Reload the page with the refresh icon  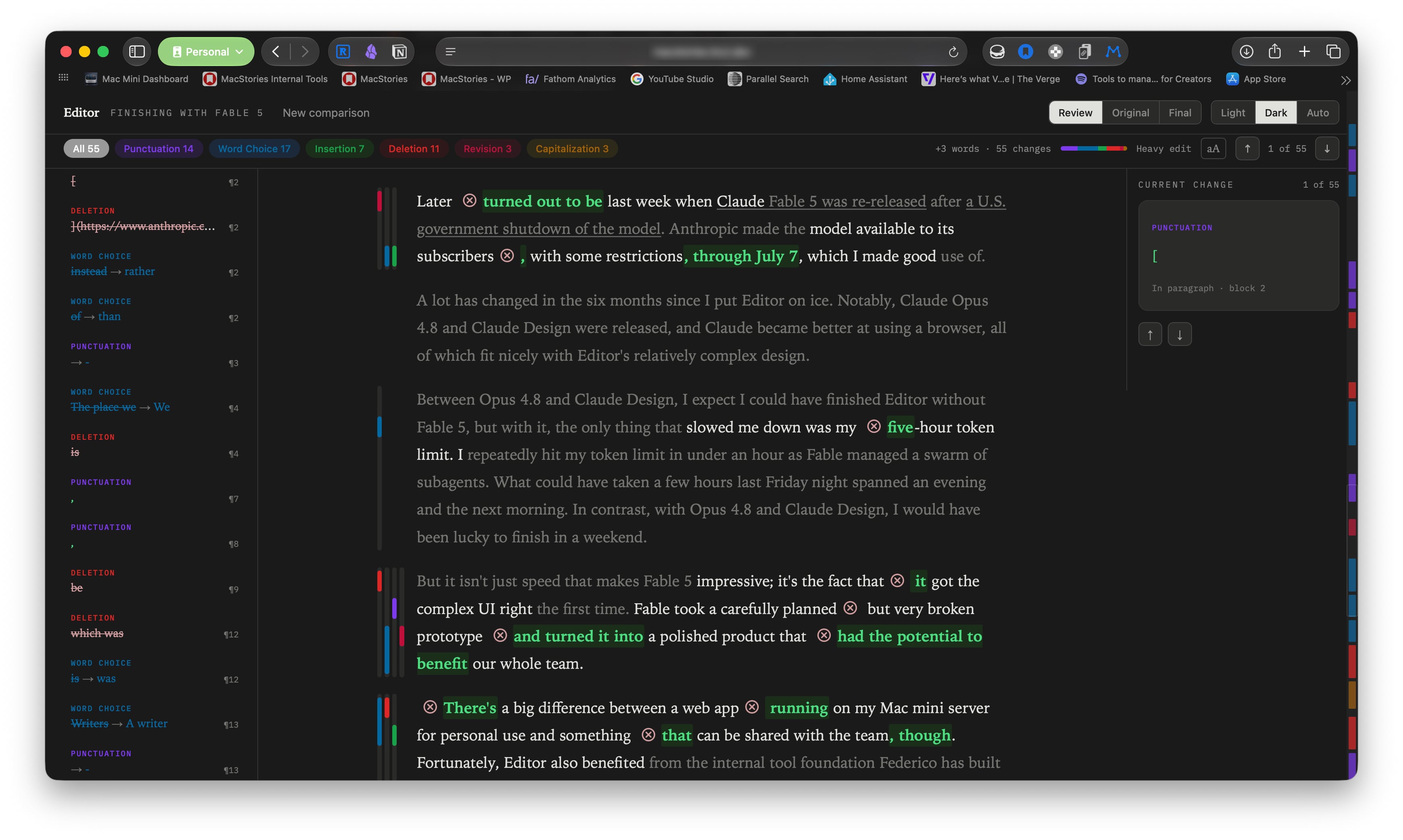coord(954,52)
